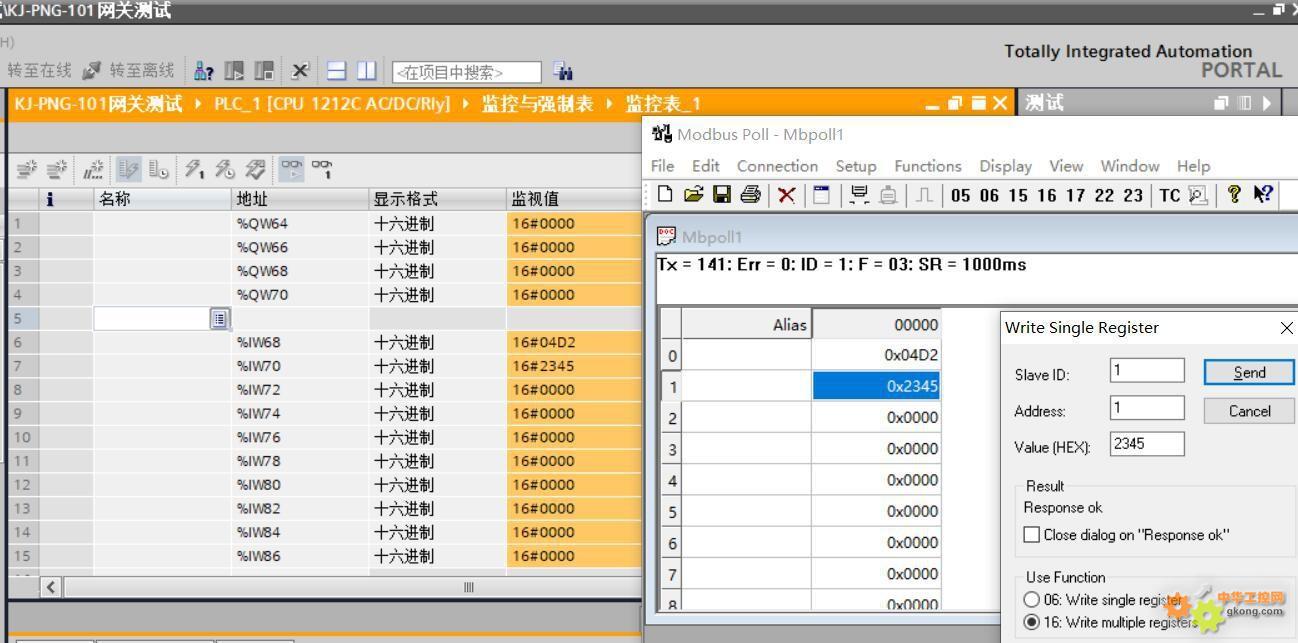Click the open file icon in Modbus Poll
The image size is (1298, 643).
click(x=693, y=195)
